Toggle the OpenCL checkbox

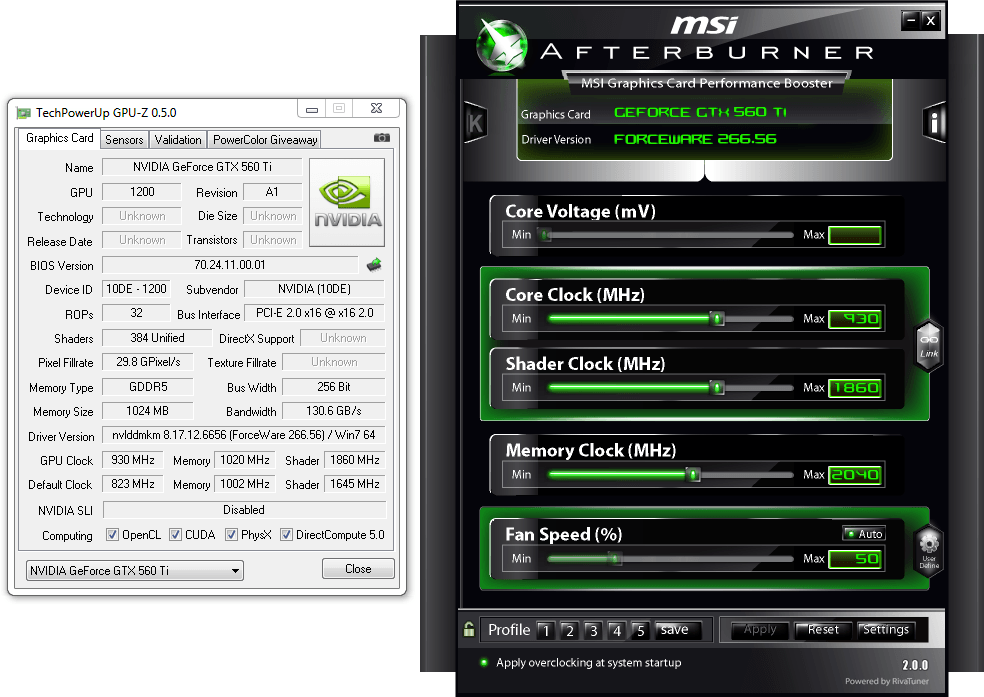point(112,535)
